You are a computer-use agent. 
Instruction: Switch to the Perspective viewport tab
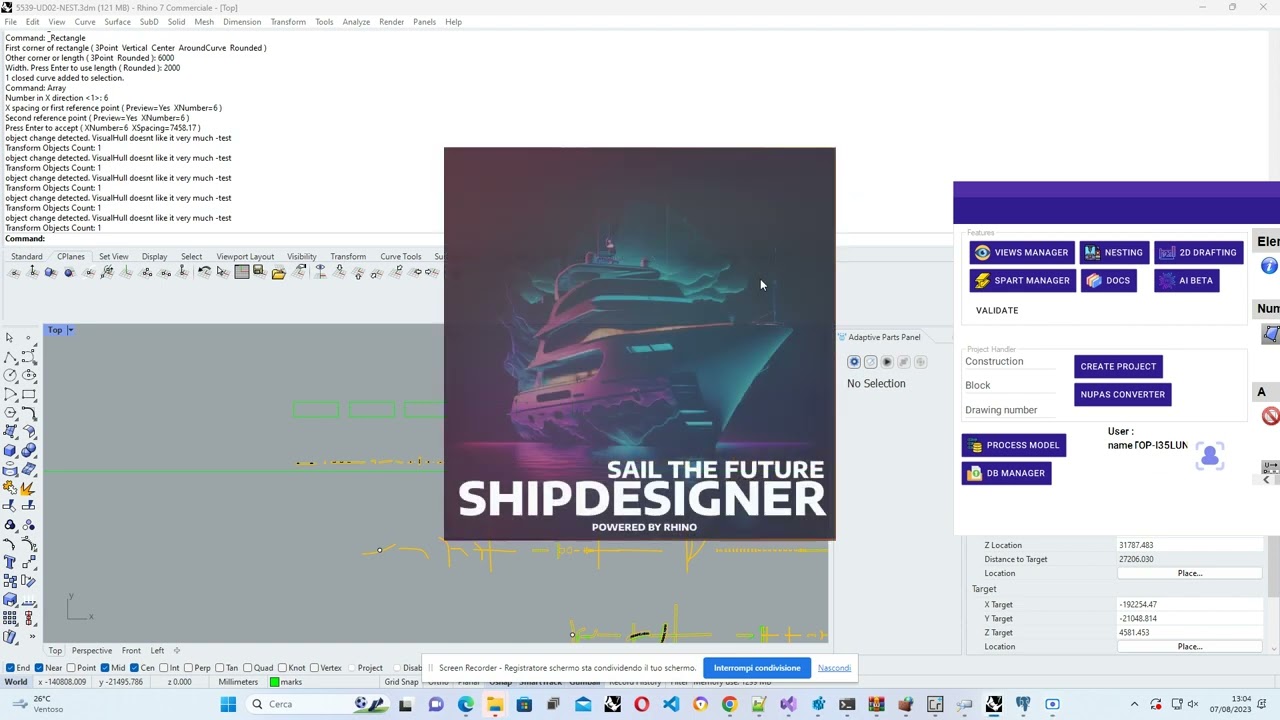tap(92, 651)
